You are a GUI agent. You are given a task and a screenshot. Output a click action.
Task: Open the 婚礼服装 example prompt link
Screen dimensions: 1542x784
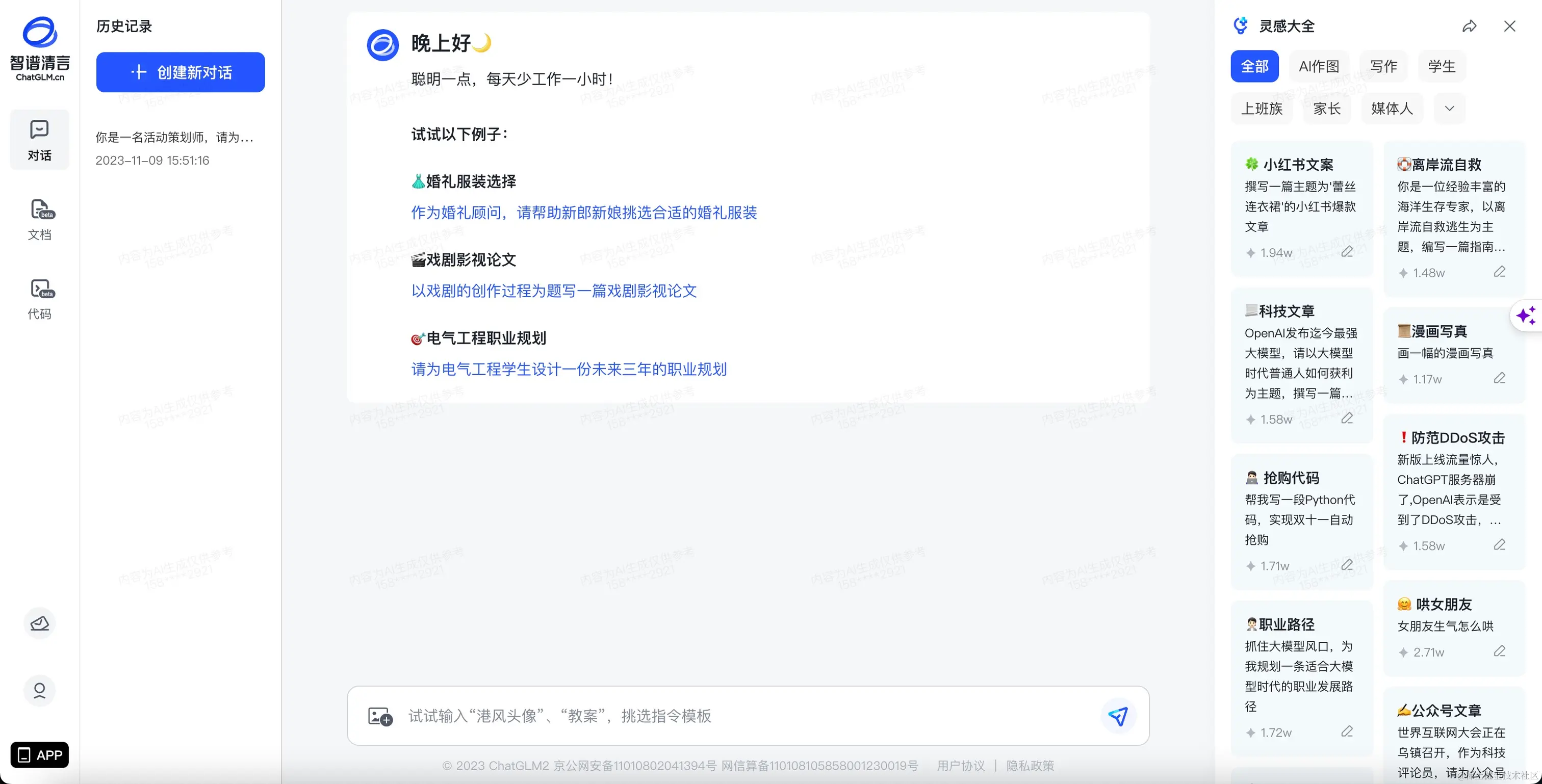coord(584,213)
